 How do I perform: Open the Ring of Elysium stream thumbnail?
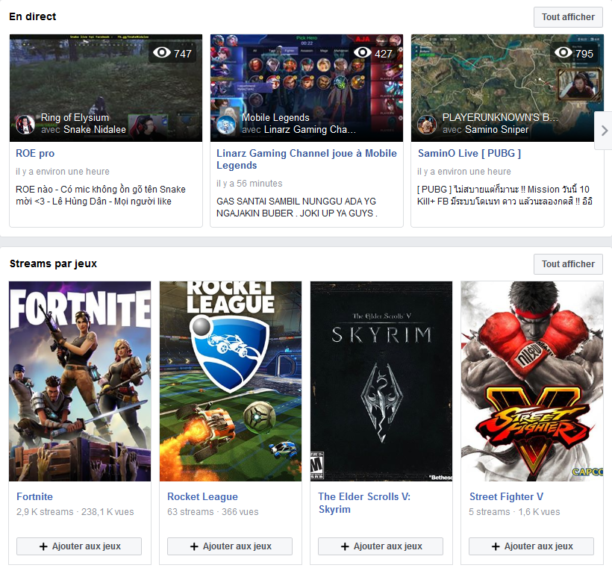point(106,88)
